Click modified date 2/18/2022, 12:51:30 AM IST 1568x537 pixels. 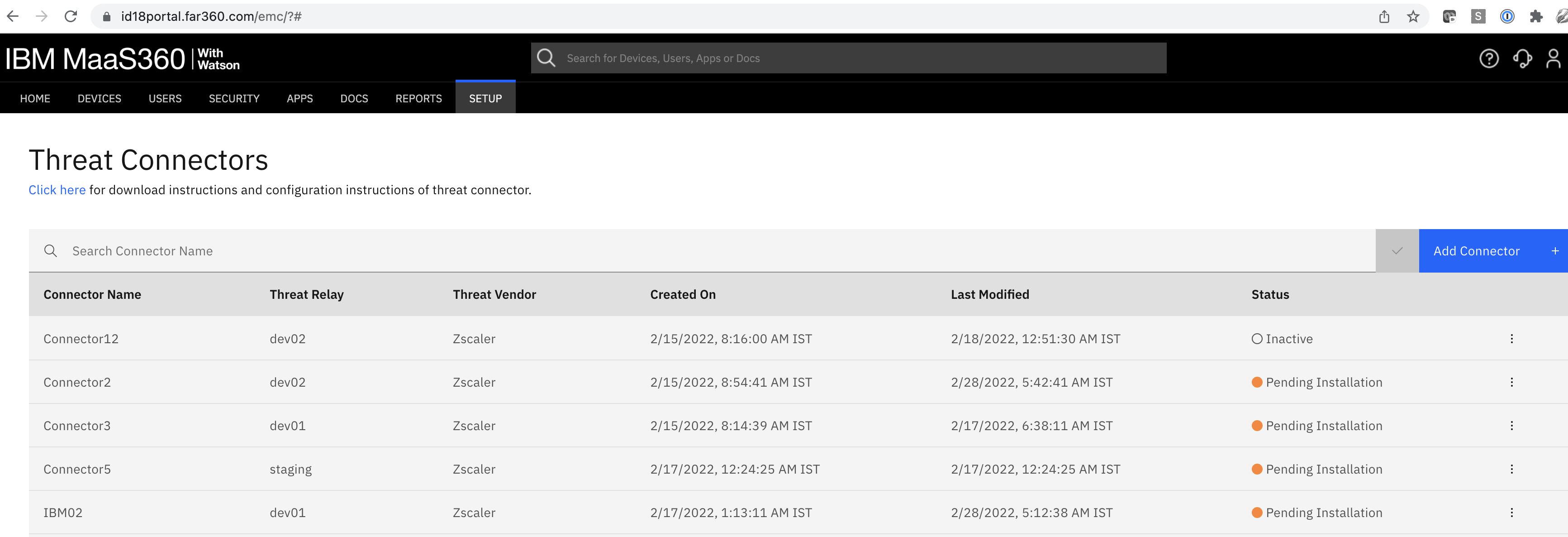click(x=1036, y=338)
